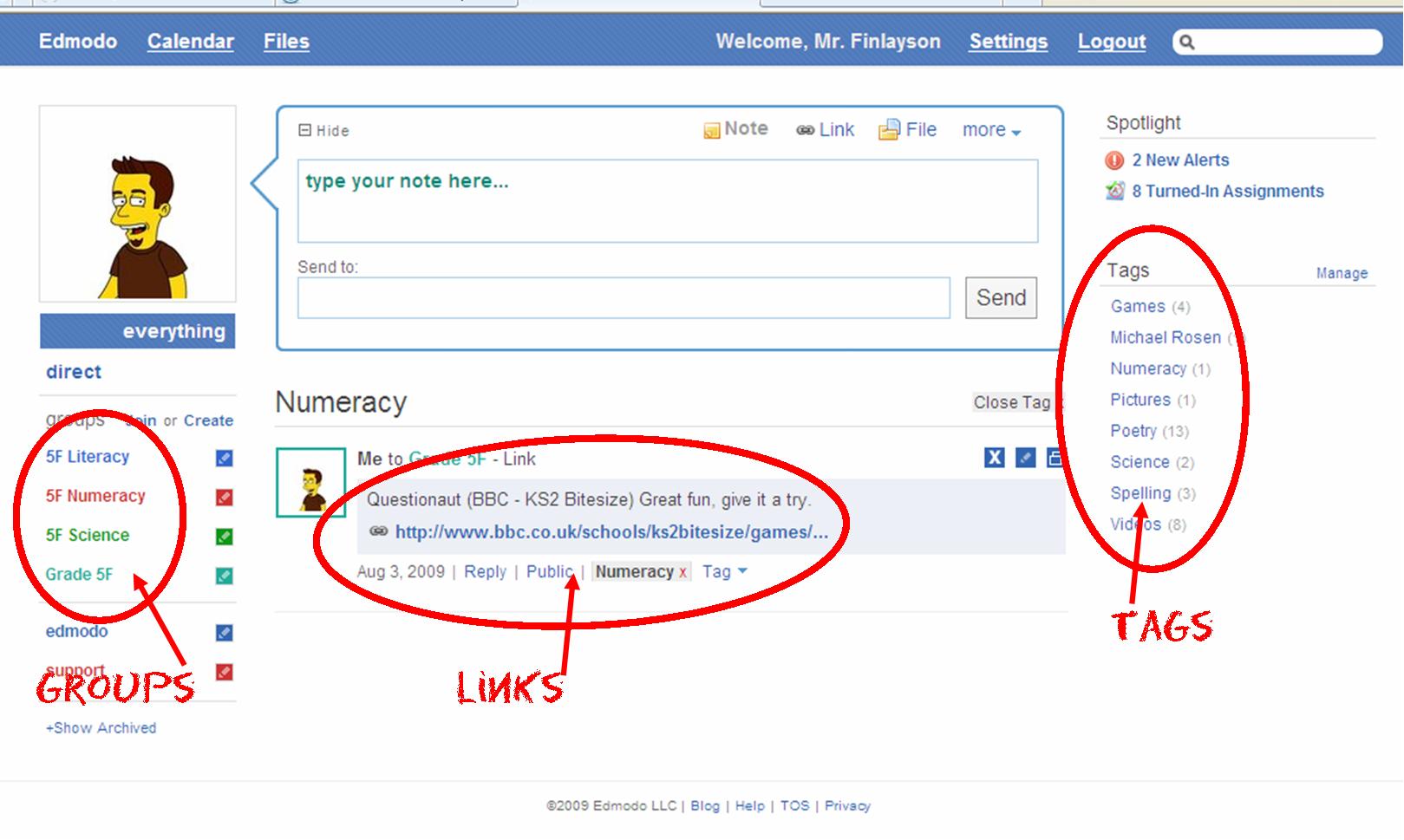This screenshot has width=1404, height=840.
Task: Close the Numeracy tag filter
Action: pos(1011,402)
